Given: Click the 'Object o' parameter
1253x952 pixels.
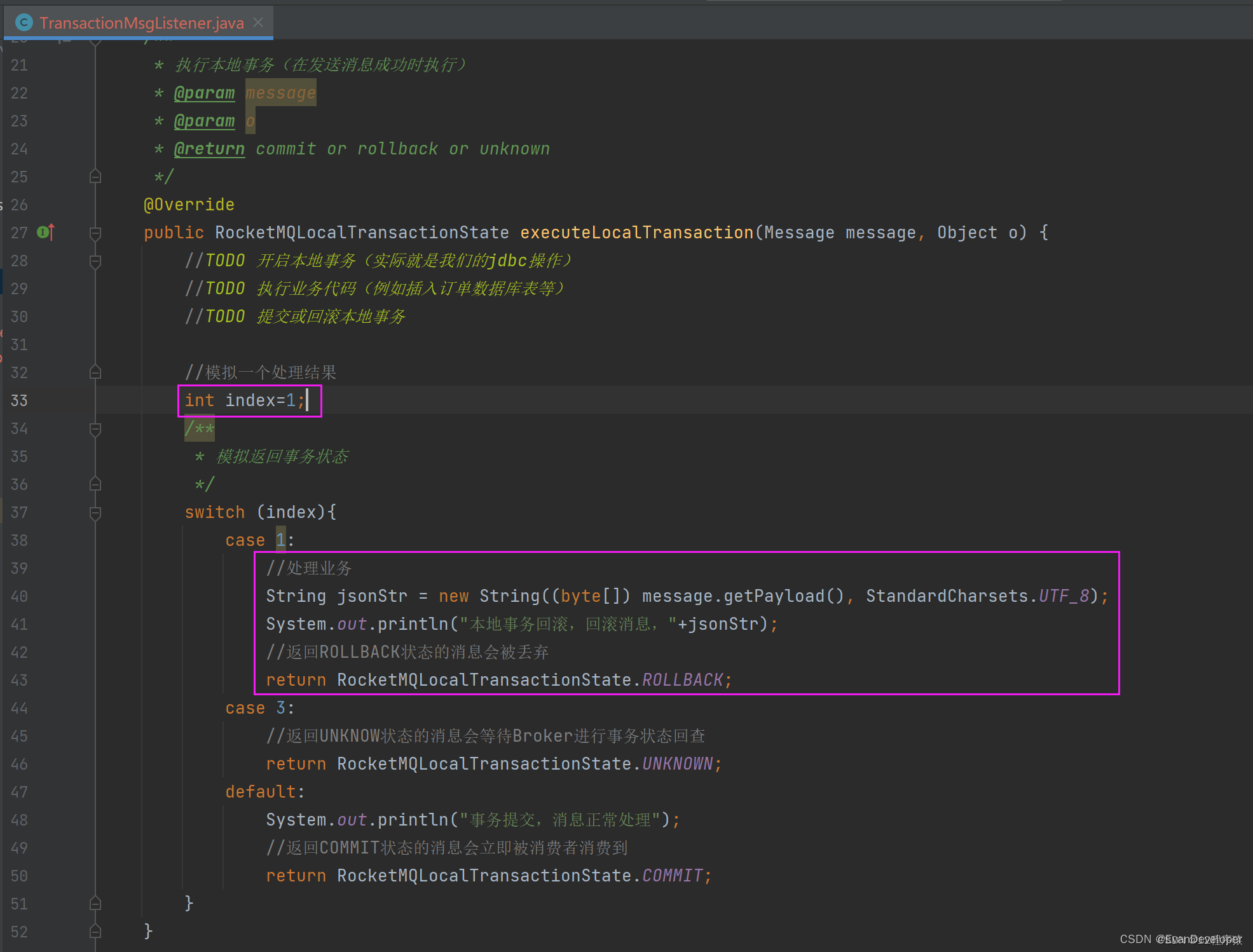Looking at the screenshot, I should [x=977, y=233].
